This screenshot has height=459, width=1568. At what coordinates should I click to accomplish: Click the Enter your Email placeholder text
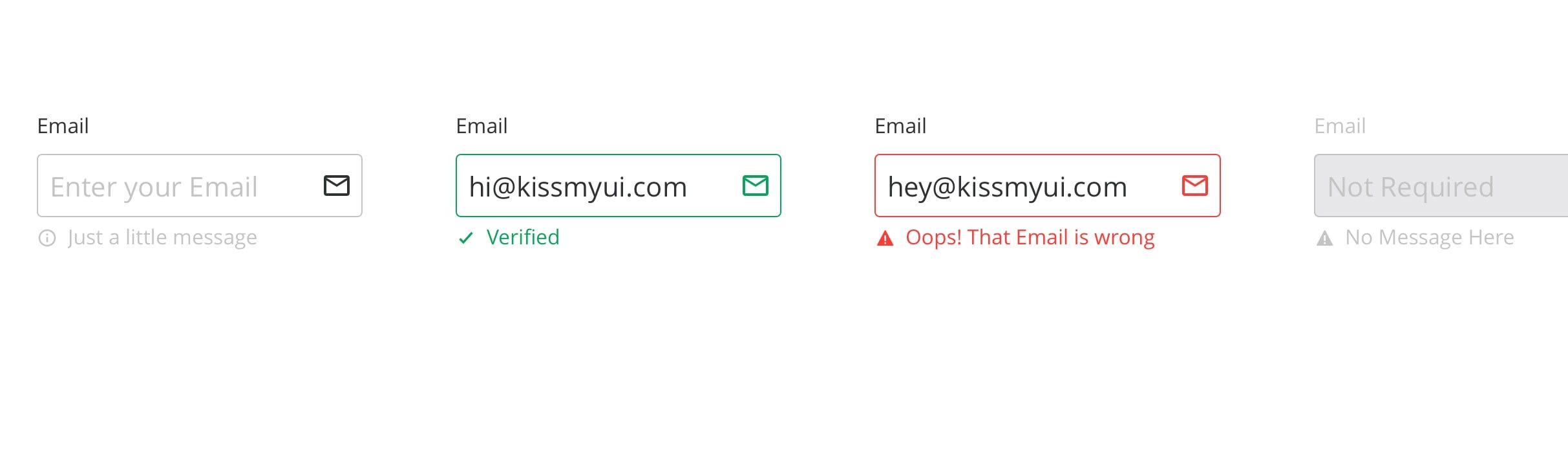pos(154,187)
